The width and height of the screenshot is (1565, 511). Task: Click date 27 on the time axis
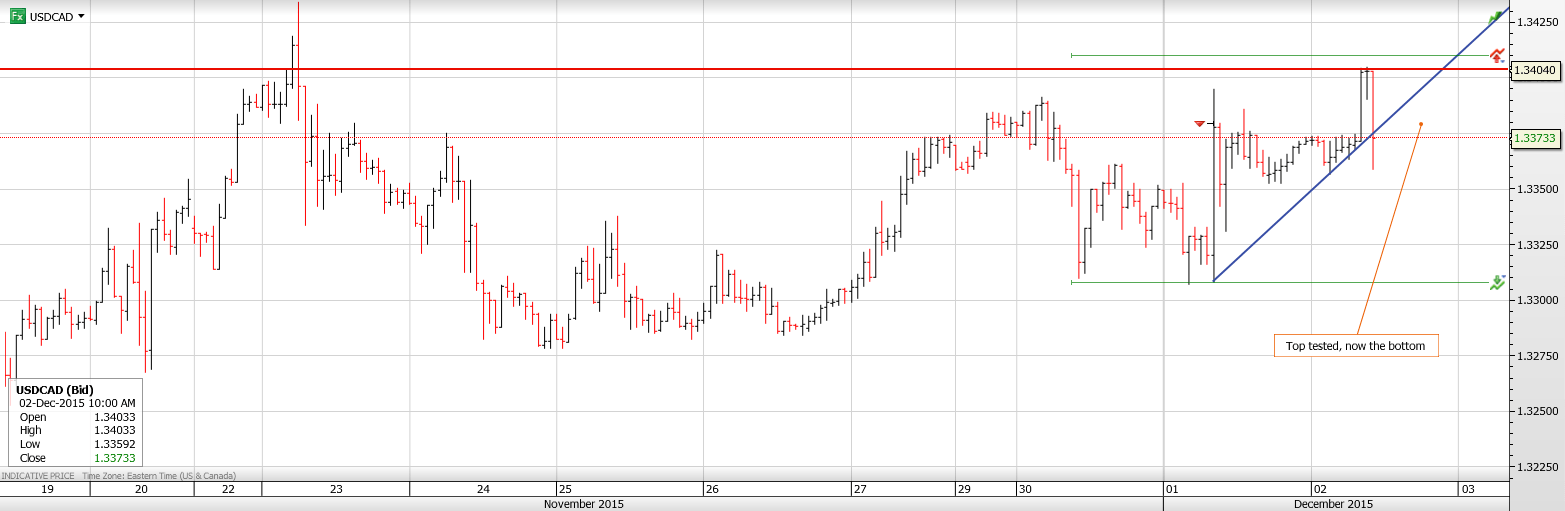click(860, 489)
